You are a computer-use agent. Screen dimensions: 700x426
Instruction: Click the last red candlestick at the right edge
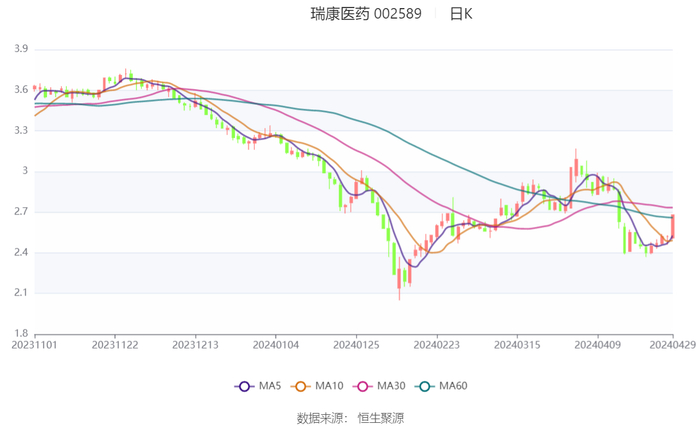coord(673,225)
